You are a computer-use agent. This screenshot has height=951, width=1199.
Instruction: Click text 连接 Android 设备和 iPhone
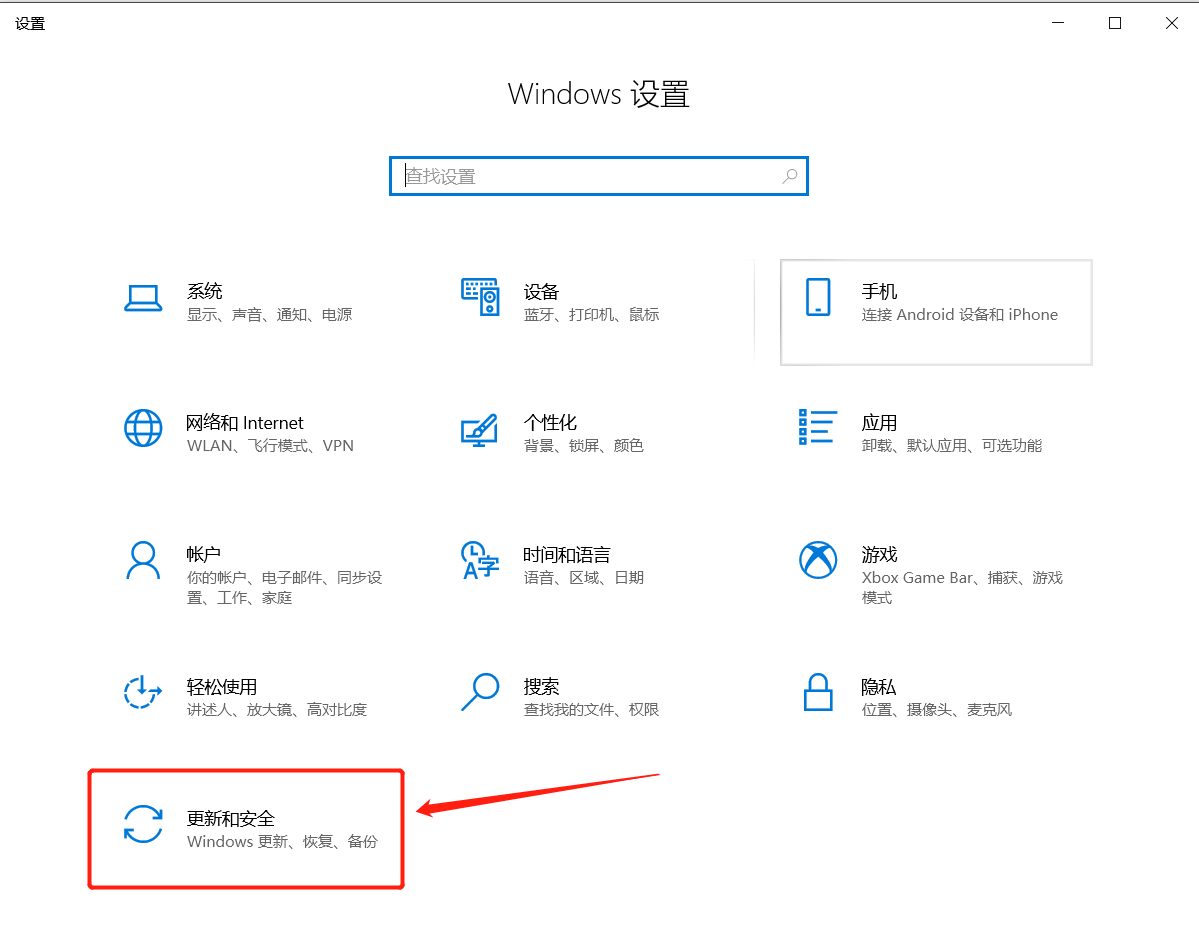pos(960,315)
